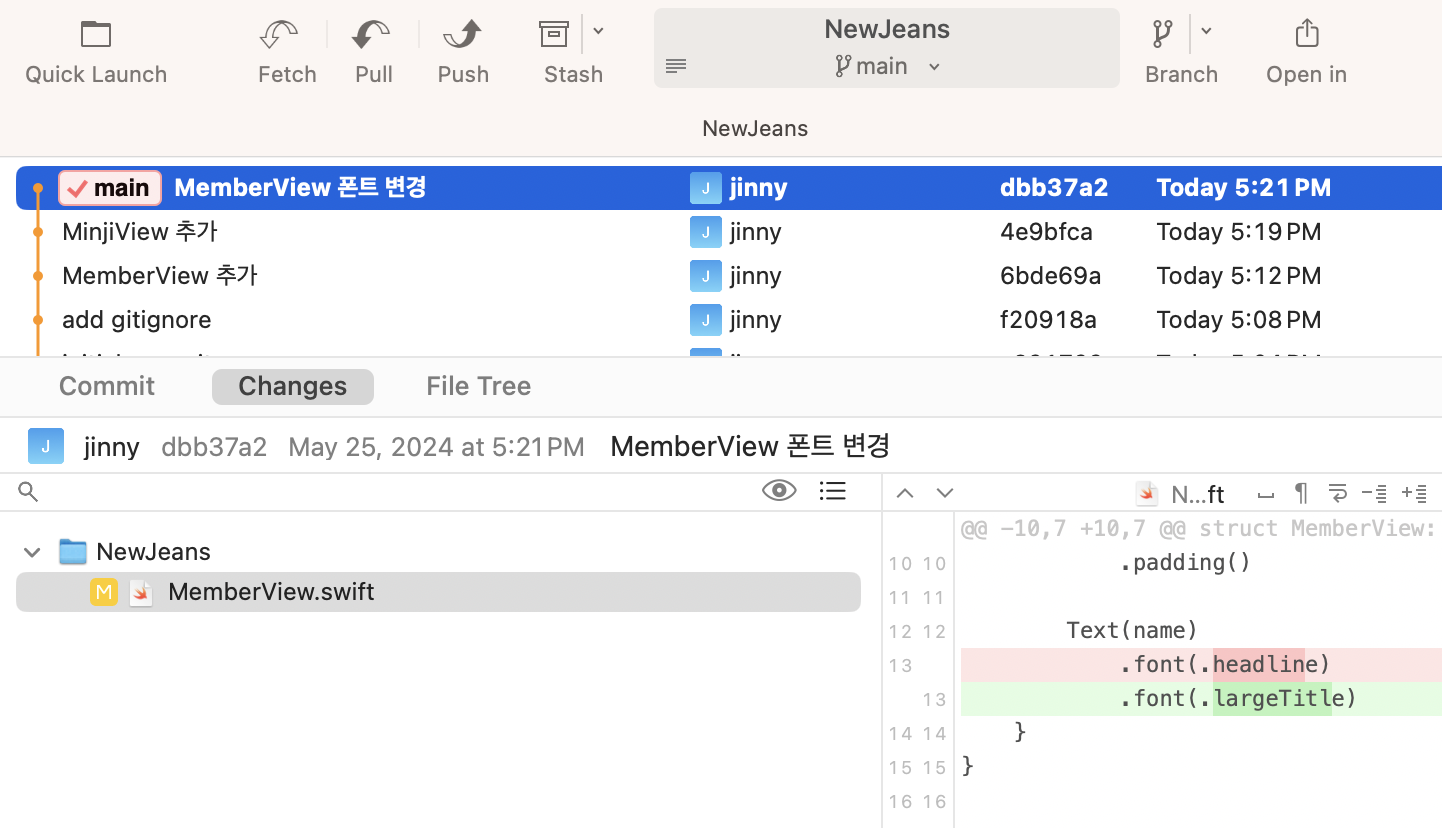The width and height of the screenshot is (1442, 828).
Task: Select the add gitignore commit
Action: [729, 320]
